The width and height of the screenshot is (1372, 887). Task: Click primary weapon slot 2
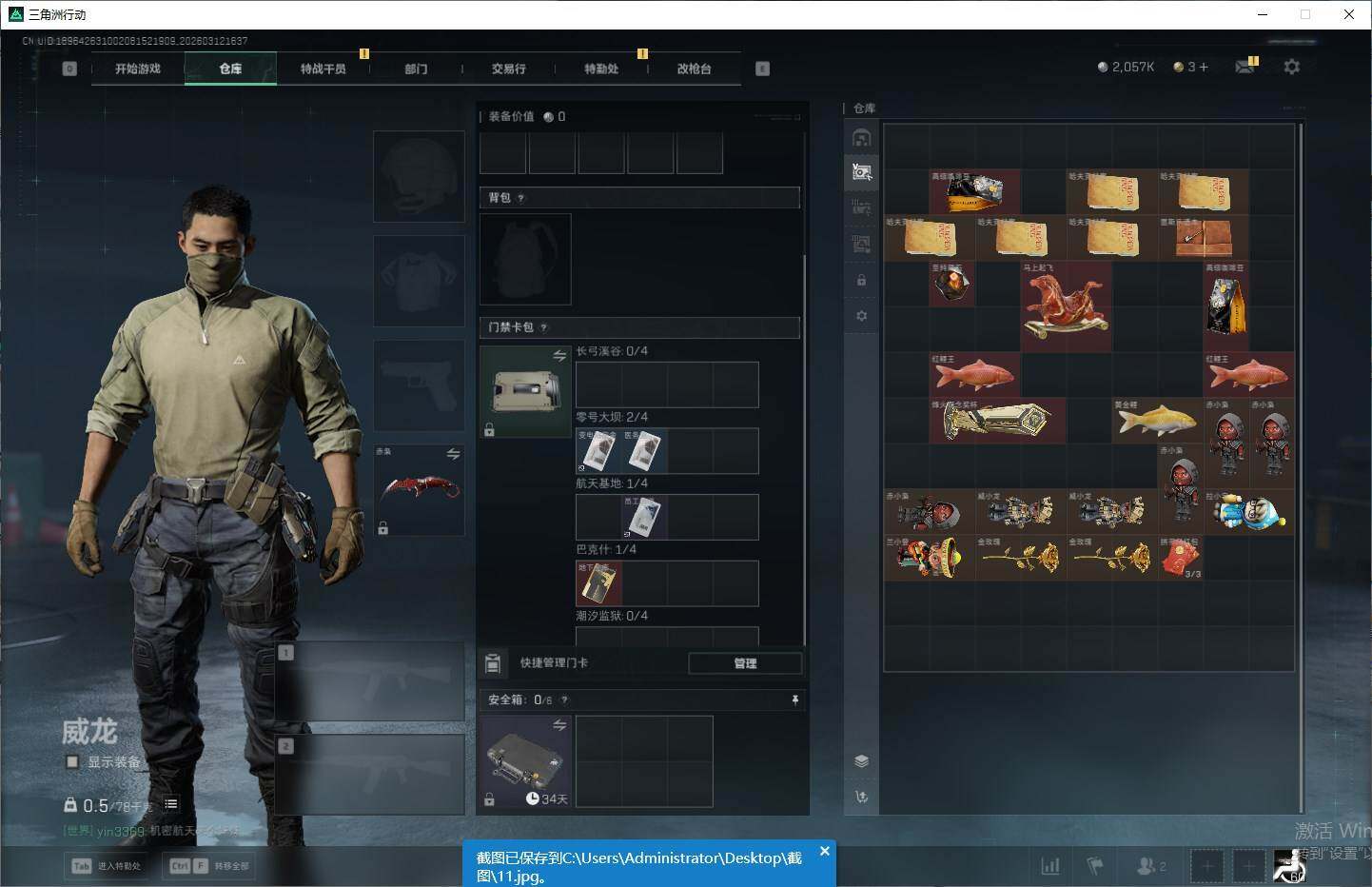coord(369,775)
